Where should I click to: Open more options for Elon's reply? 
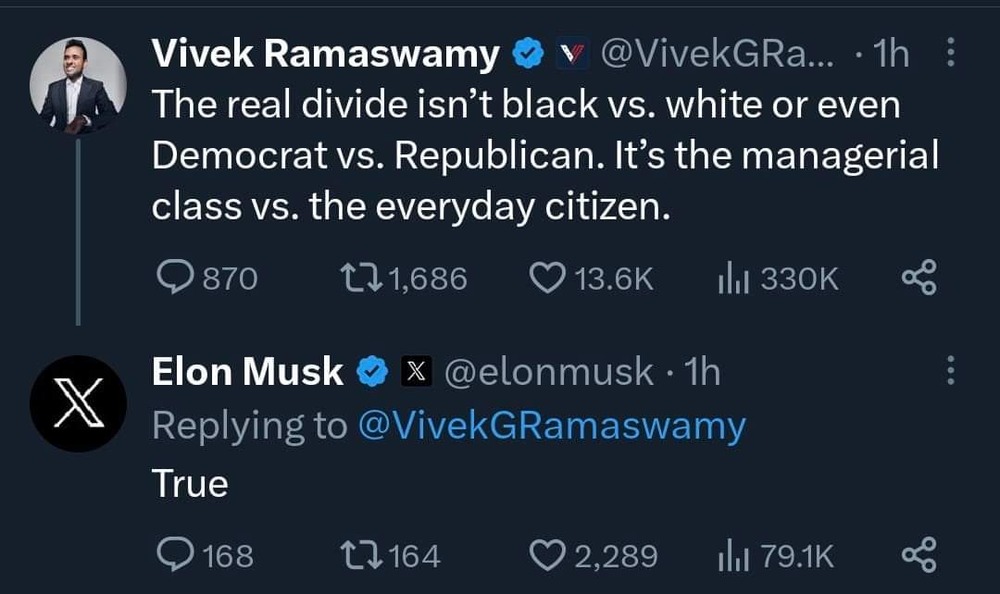pos(949,372)
